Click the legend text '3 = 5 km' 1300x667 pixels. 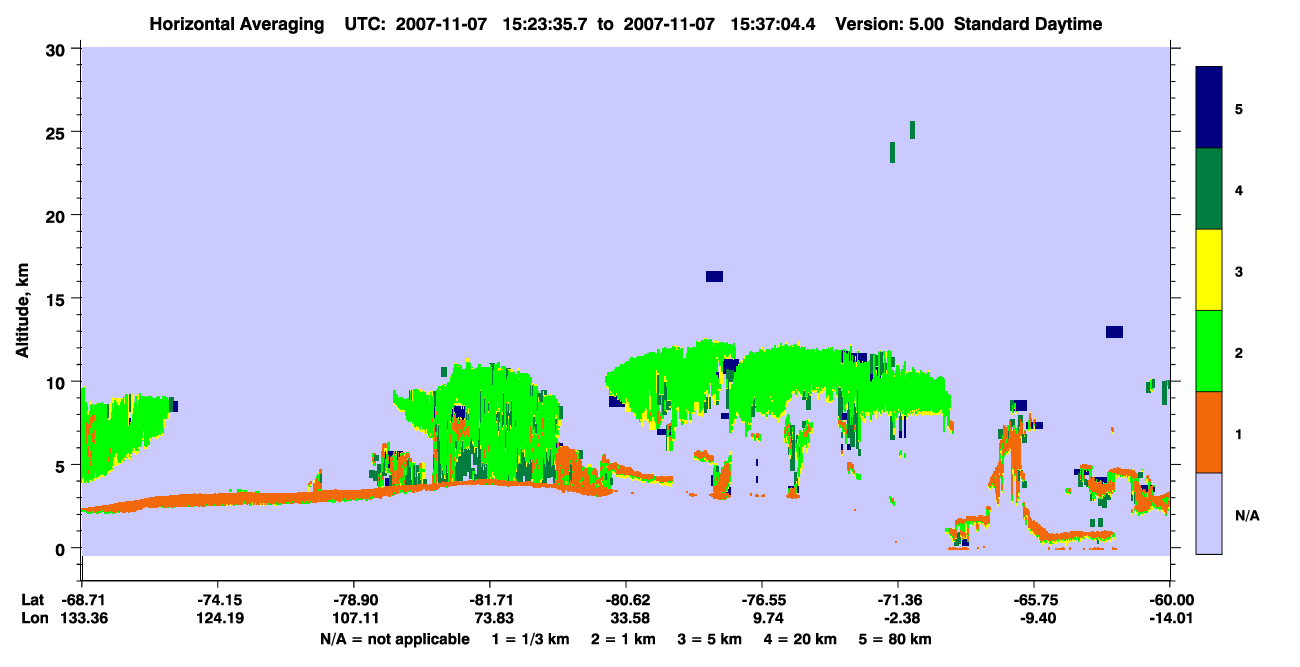tap(711, 639)
